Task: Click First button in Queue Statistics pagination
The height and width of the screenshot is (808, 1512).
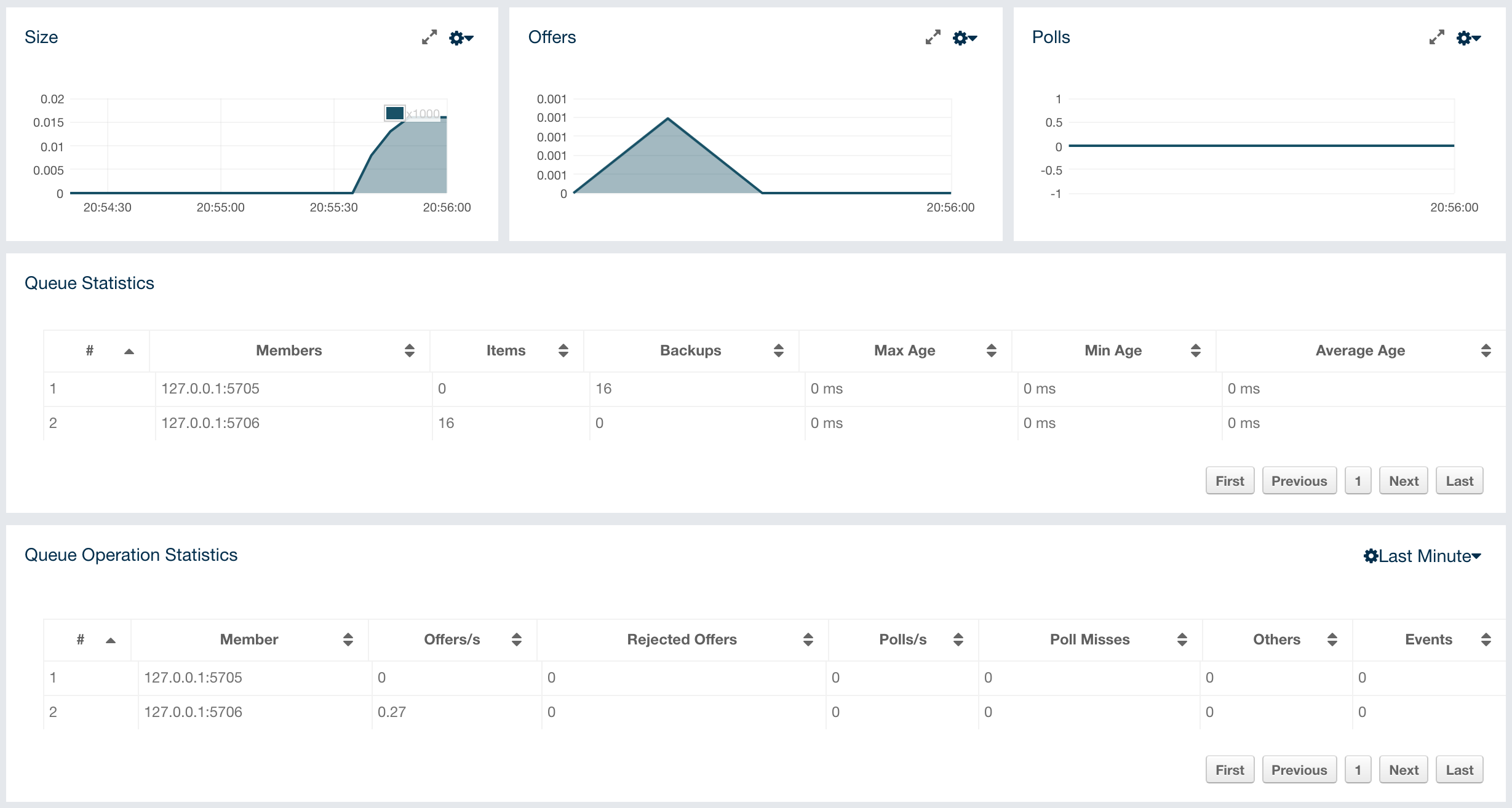Action: pos(1230,481)
